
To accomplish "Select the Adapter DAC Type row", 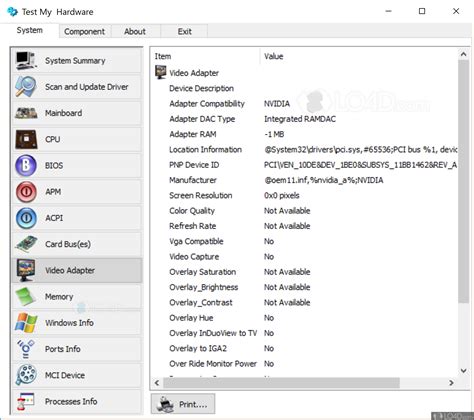I will click(305, 119).
